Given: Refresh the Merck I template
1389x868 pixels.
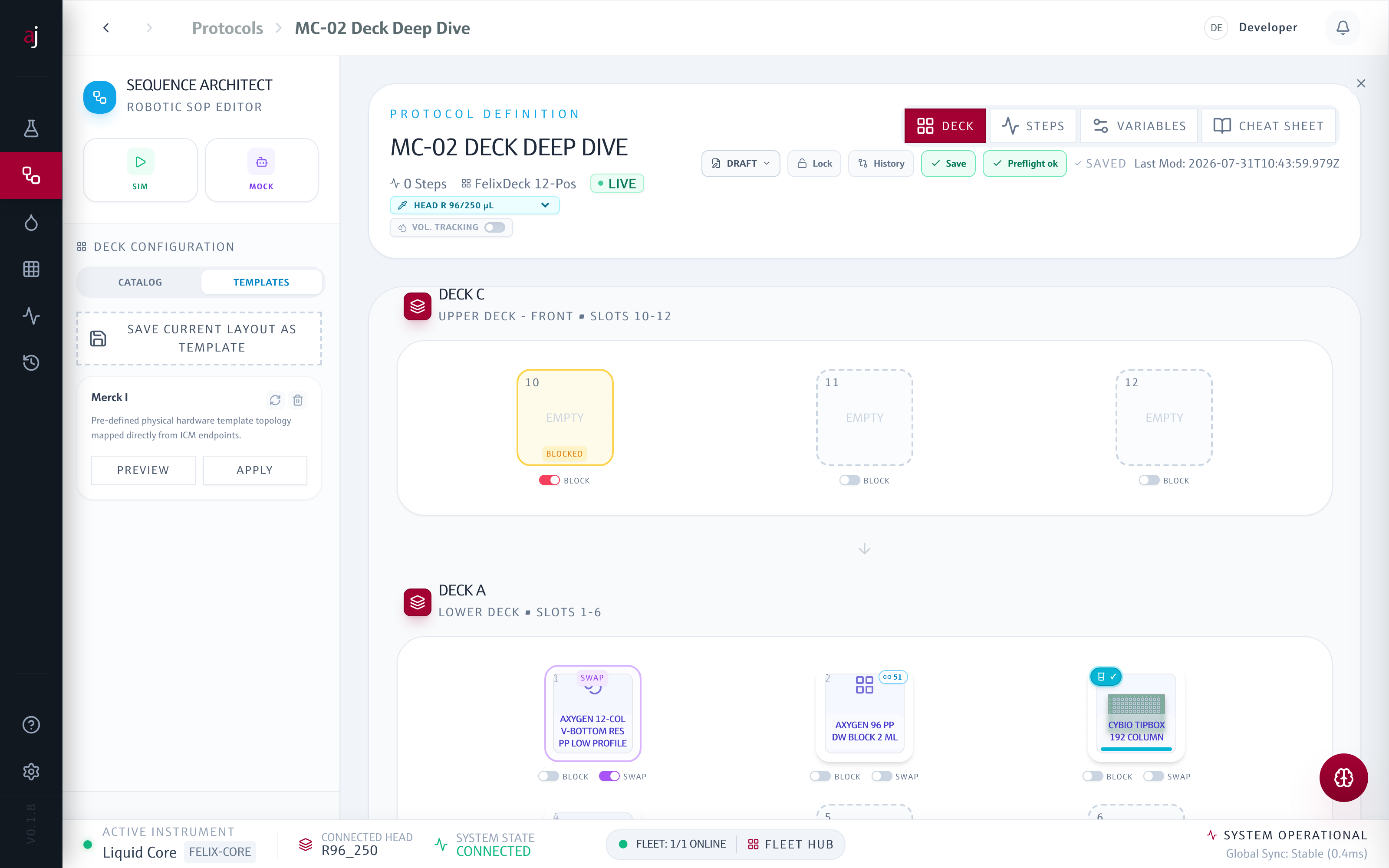Looking at the screenshot, I should point(275,400).
